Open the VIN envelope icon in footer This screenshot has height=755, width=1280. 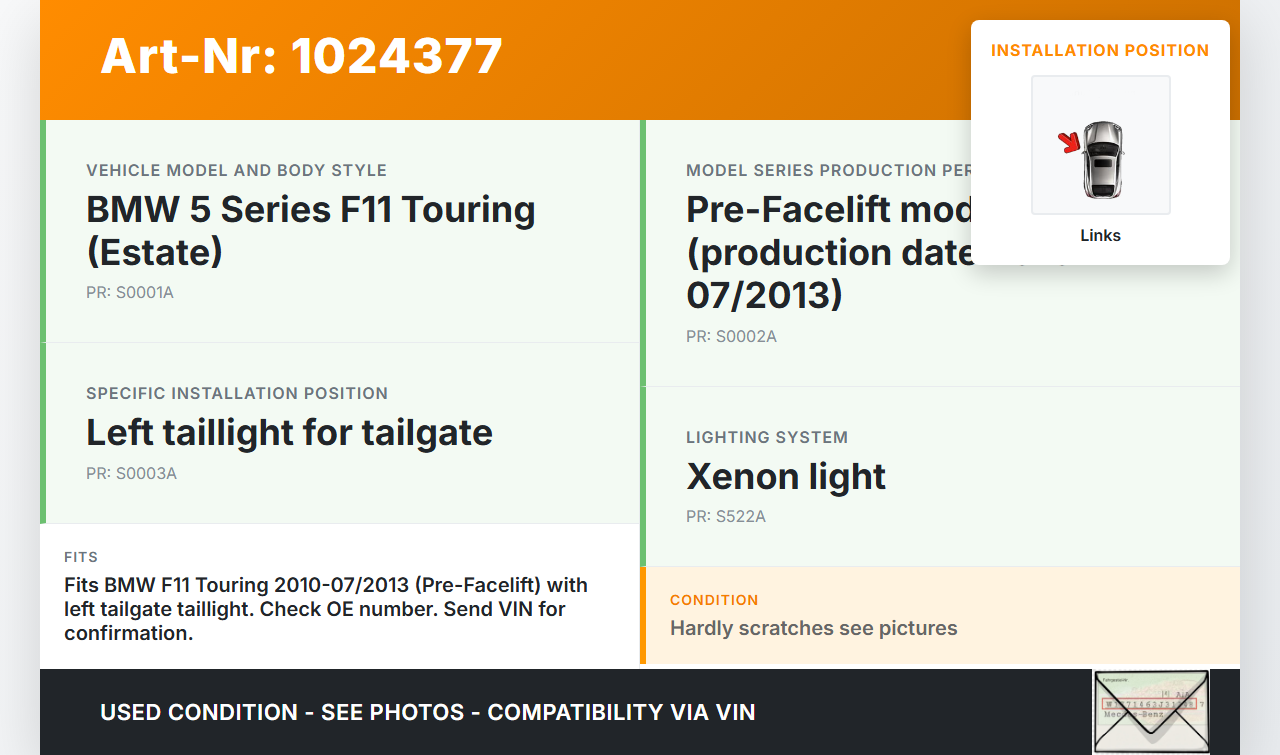coord(1150,711)
